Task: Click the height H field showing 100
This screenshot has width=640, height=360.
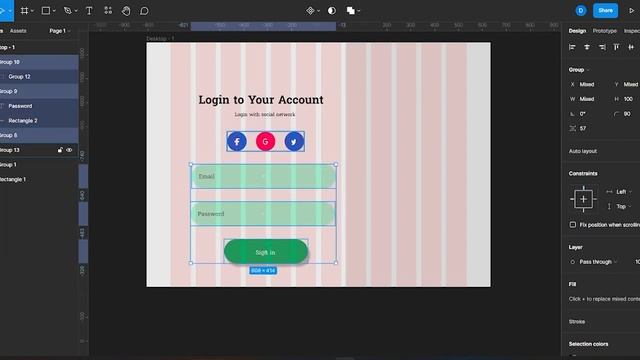Action: (627, 99)
